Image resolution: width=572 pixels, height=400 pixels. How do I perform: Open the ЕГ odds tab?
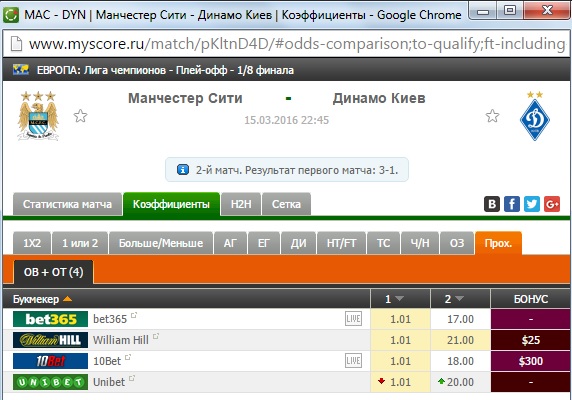click(x=264, y=243)
